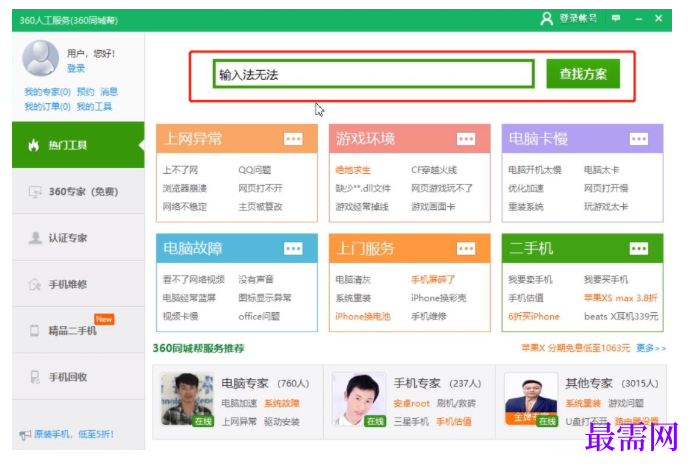
Task: Click the megaphone icon near 原装手机 promo
Action: pos(25,435)
